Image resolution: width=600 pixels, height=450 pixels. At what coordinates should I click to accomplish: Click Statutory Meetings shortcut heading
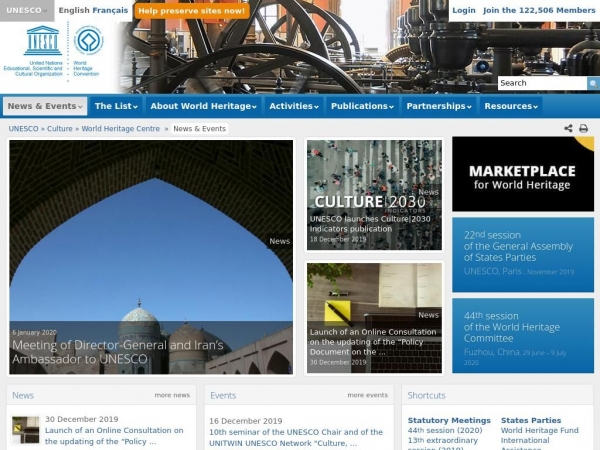tap(449, 421)
